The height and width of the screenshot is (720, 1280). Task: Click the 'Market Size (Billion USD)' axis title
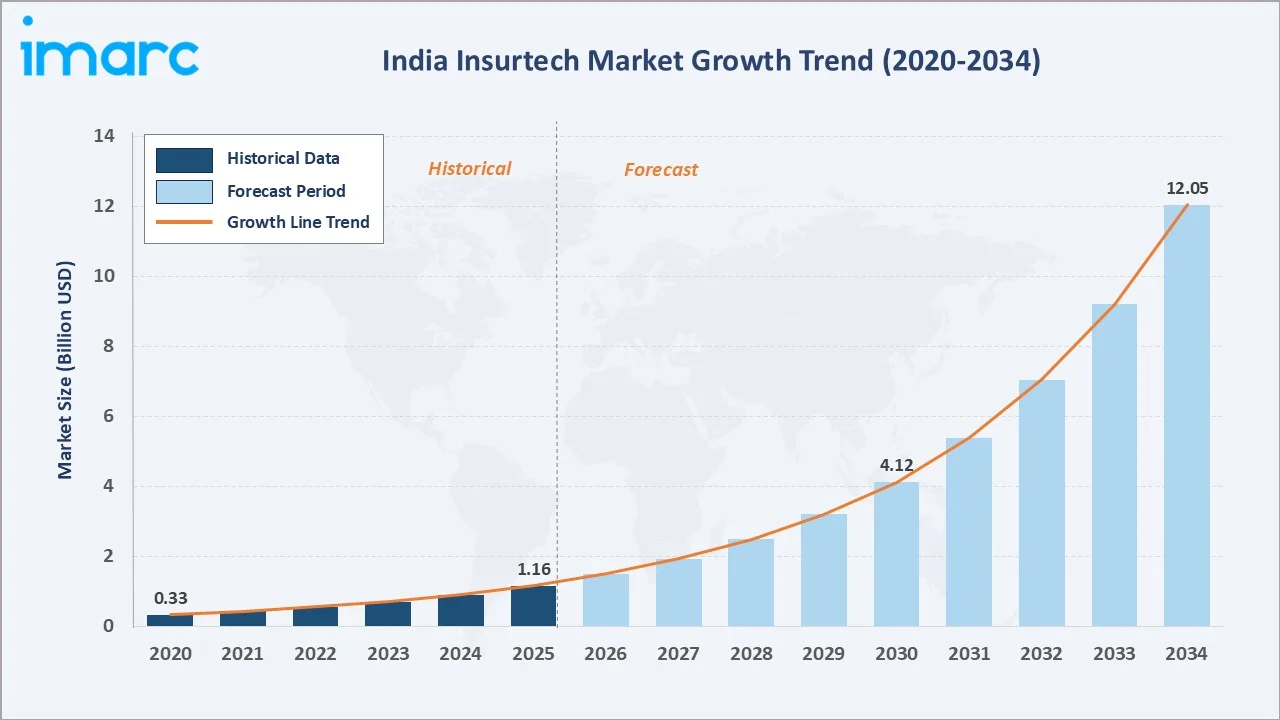coord(66,370)
